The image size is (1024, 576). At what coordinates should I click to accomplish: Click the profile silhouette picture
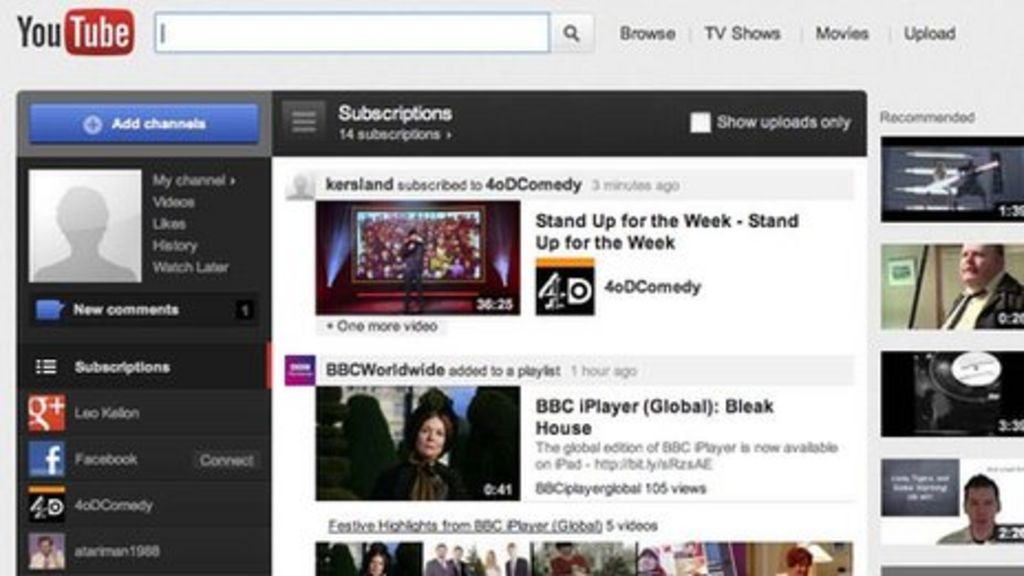click(x=85, y=226)
